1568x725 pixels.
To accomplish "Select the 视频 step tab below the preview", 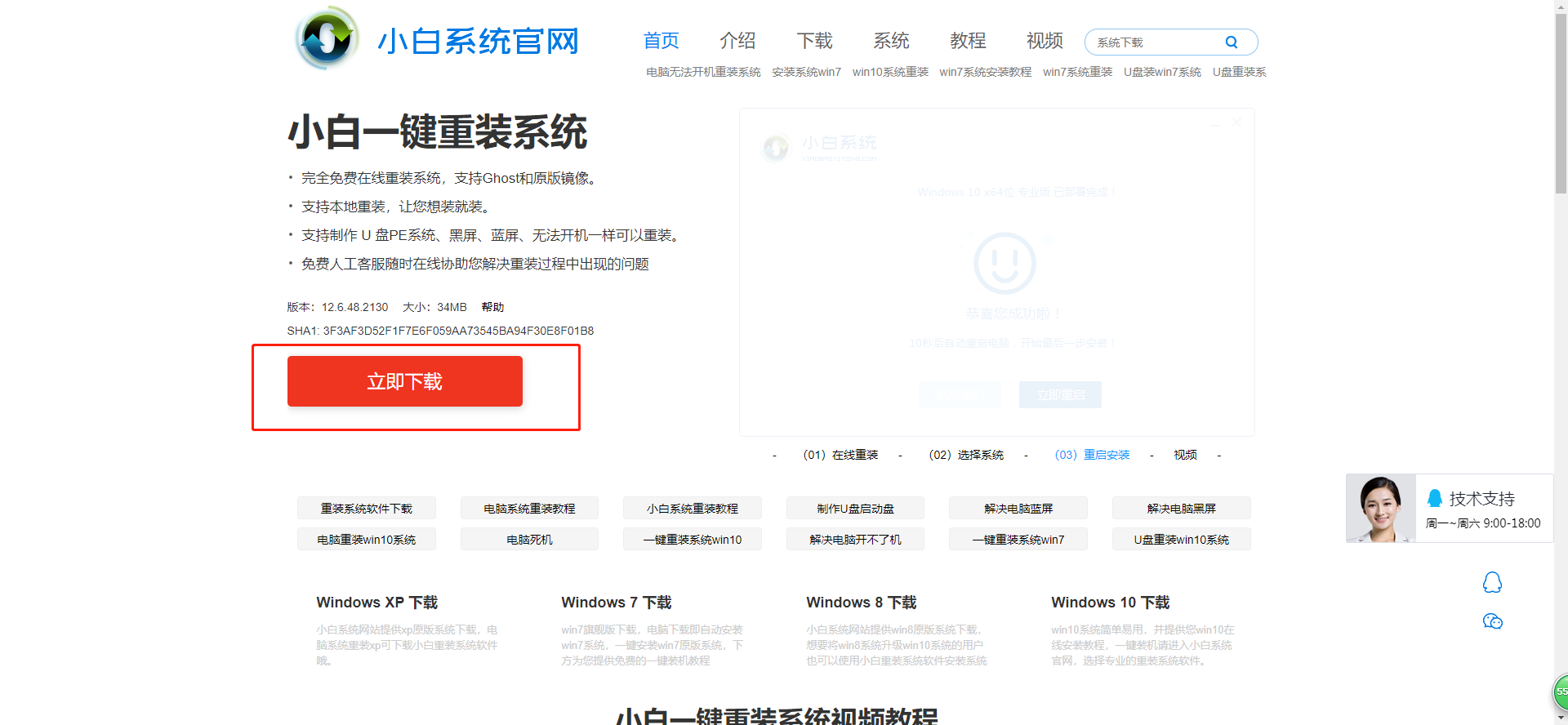I will click(x=1186, y=455).
